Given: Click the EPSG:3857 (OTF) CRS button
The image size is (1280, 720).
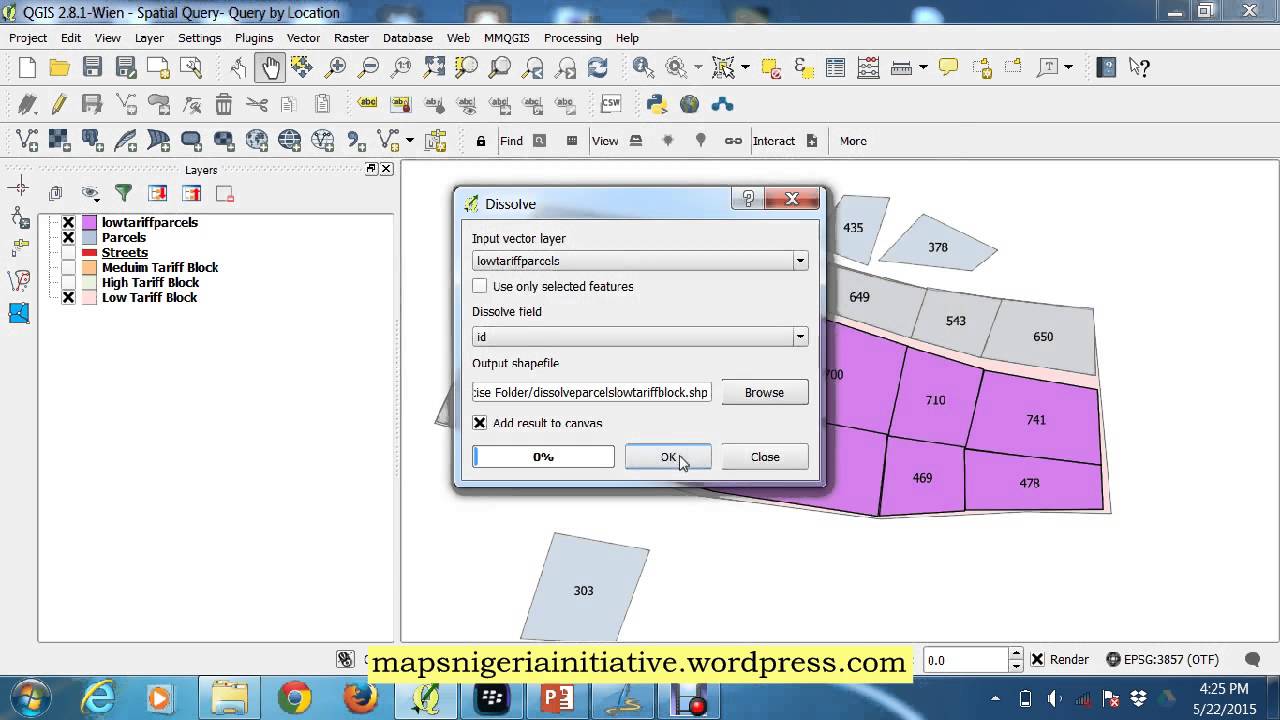Looking at the screenshot, I should (x=1163, y=659).
